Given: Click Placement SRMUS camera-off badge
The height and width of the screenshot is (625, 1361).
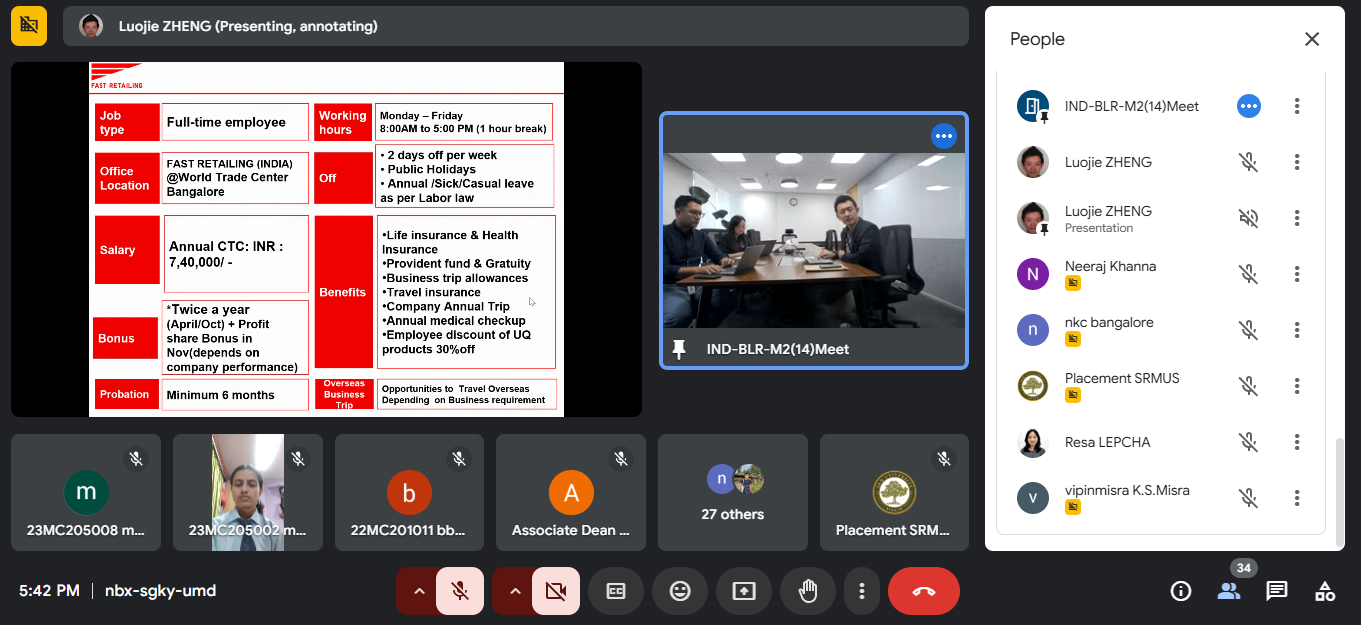Looking at the screenshot, I should [x=1073, y=395].
